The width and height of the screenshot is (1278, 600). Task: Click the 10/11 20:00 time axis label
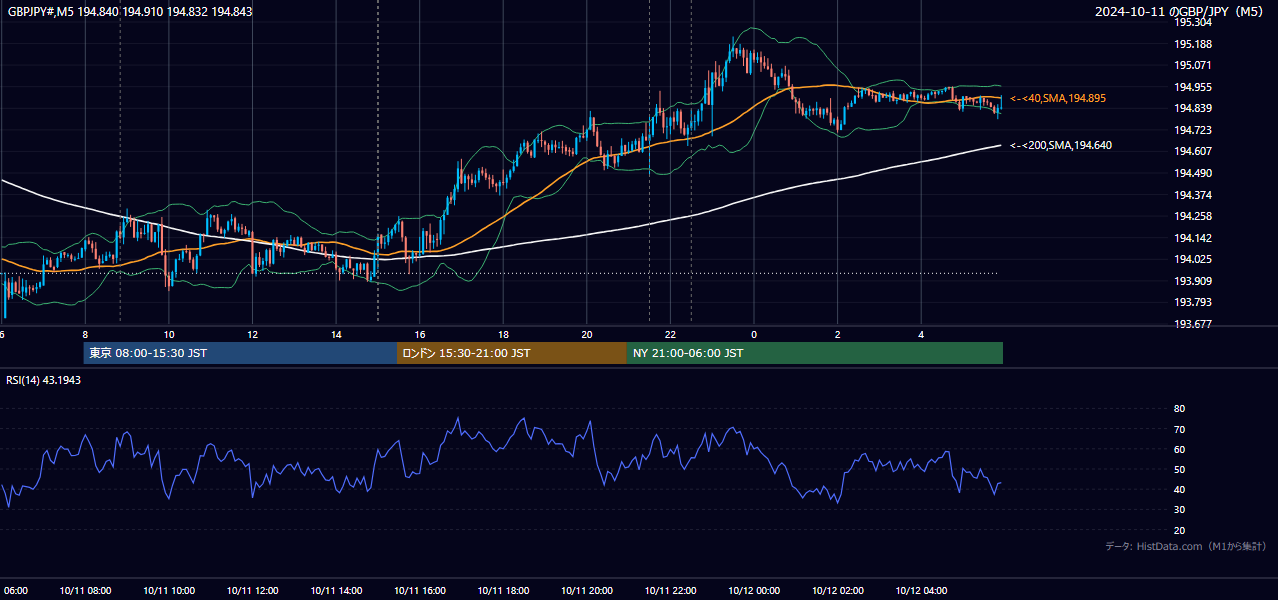point(587,591)
